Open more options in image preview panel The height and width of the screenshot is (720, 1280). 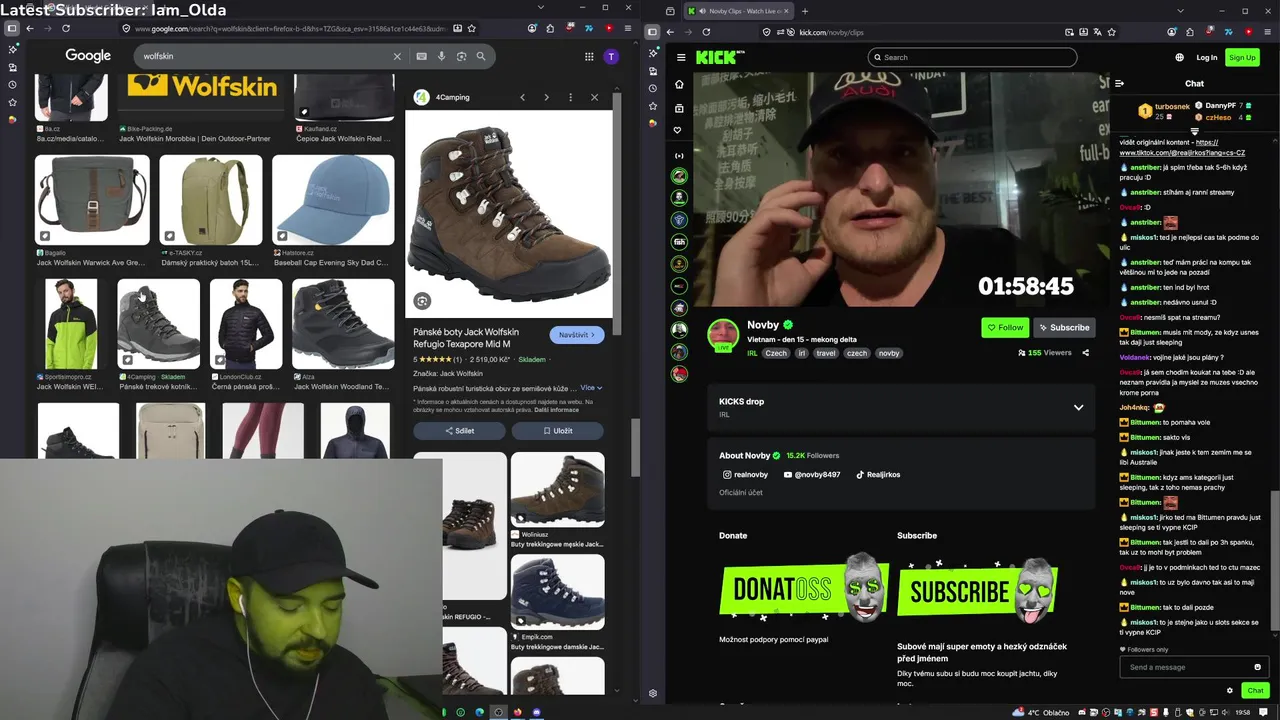(570, 97)
